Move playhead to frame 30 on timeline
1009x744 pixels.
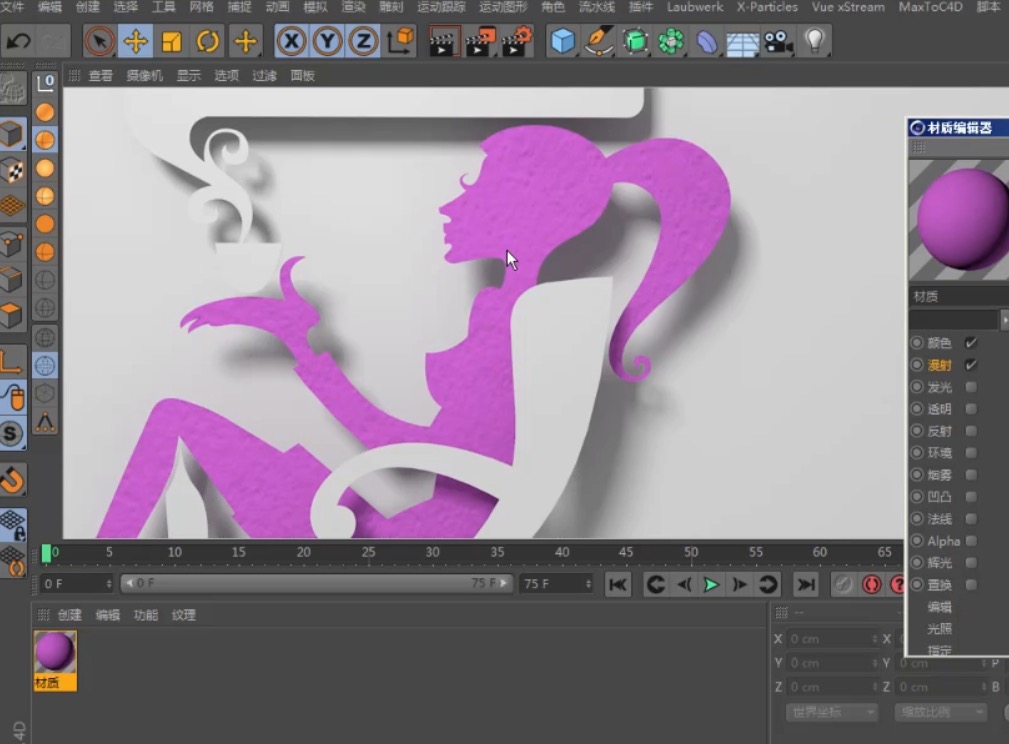tap(433, 551)
